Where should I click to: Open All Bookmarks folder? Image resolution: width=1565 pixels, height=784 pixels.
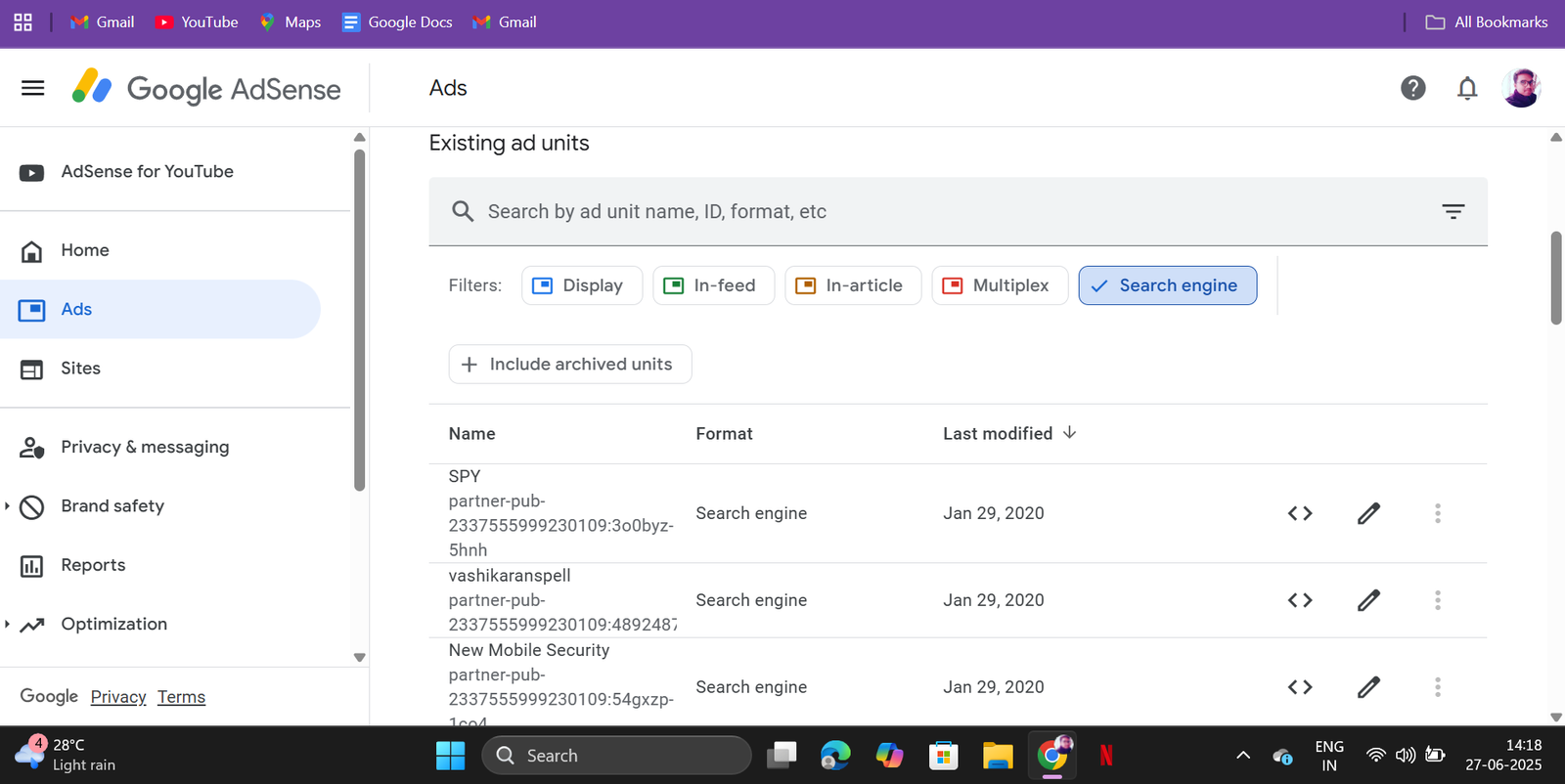point(1487,22)
